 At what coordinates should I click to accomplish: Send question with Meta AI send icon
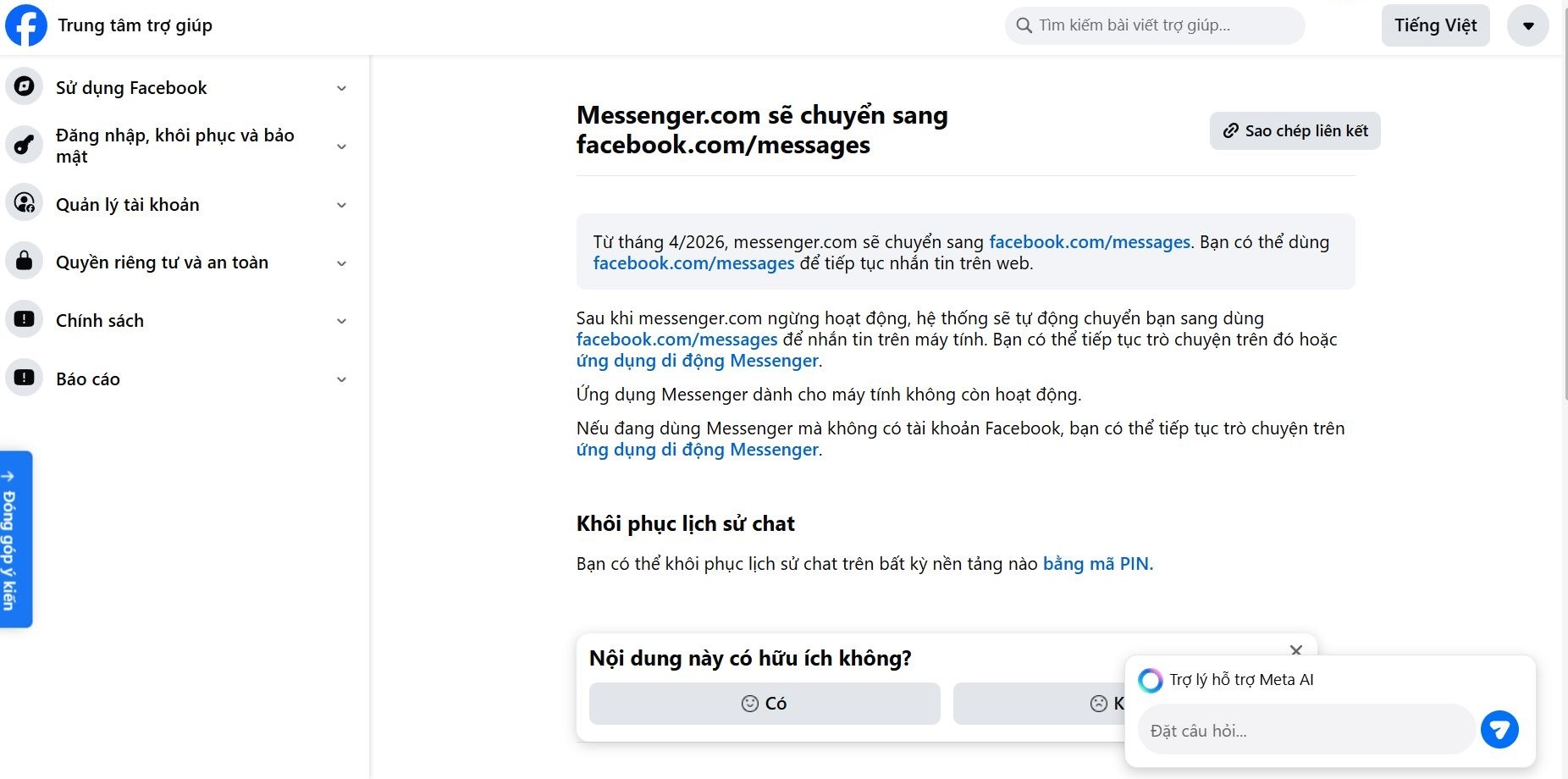[x=1499, y=730]
